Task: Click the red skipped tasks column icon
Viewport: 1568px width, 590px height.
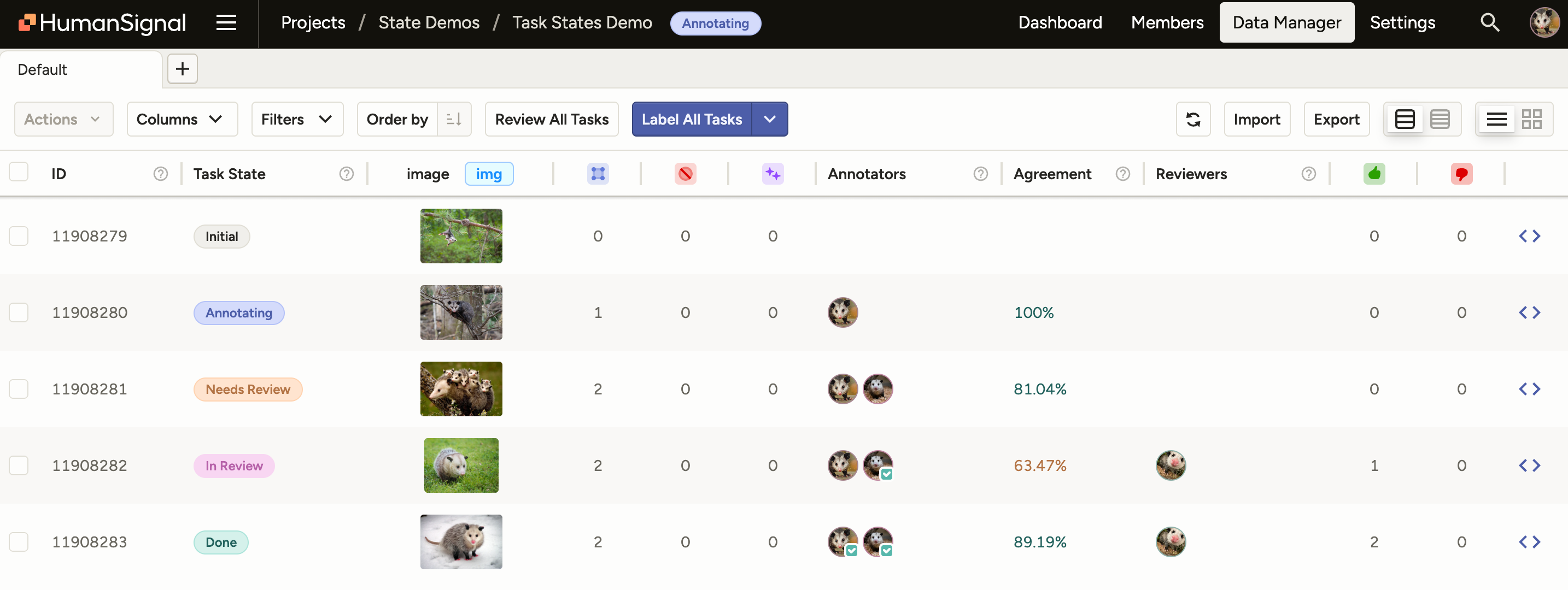Action: (686, 173)
